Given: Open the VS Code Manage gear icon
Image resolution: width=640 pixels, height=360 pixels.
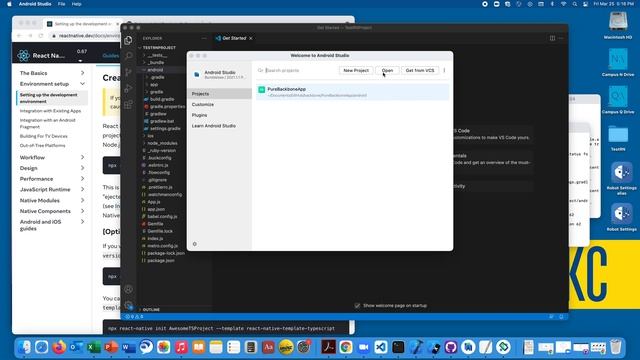Looking at the screenshot, I should 129,305.
